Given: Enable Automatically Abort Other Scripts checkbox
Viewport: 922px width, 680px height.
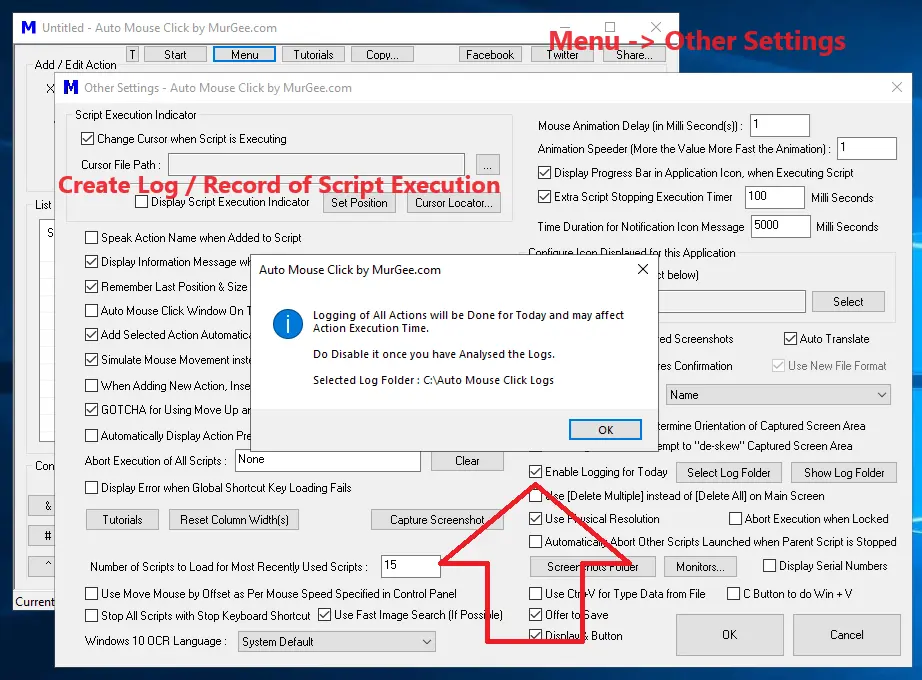Looking at the screenshot, I should 535,541.
